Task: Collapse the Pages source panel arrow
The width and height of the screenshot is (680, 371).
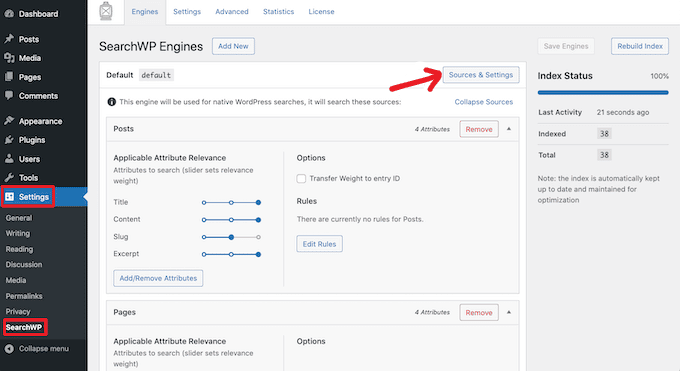Action: click(509, 312)
